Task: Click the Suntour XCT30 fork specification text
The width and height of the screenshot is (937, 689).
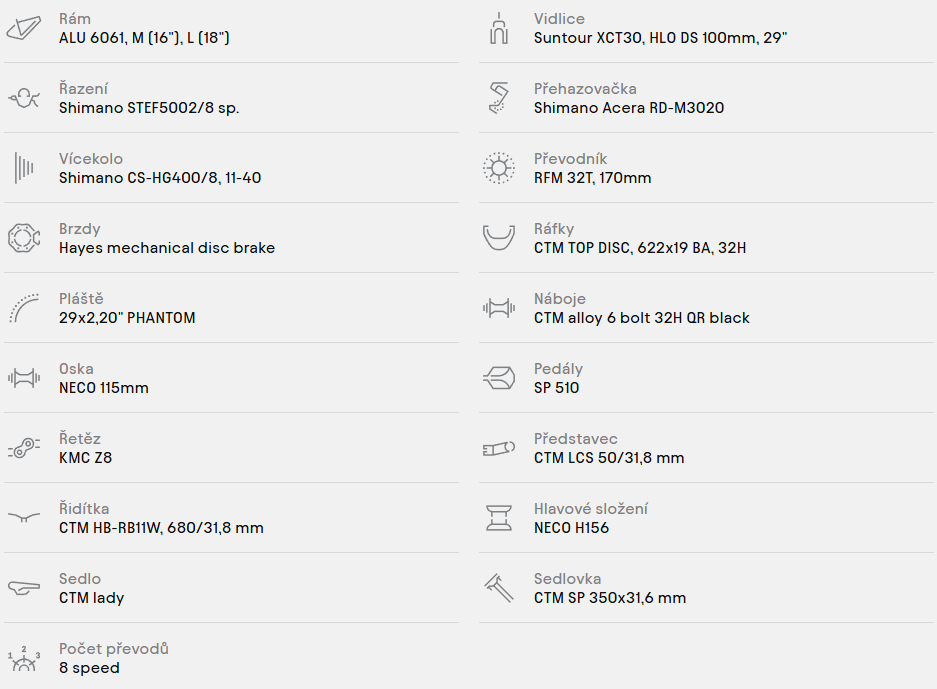Action: point(660,38)
